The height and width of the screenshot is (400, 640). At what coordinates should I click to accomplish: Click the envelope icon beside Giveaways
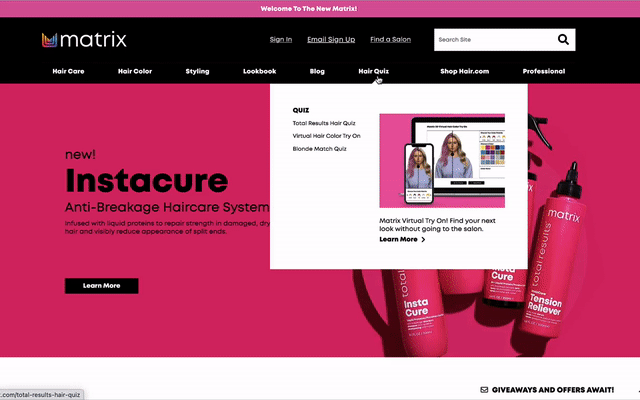coord(484,390)
